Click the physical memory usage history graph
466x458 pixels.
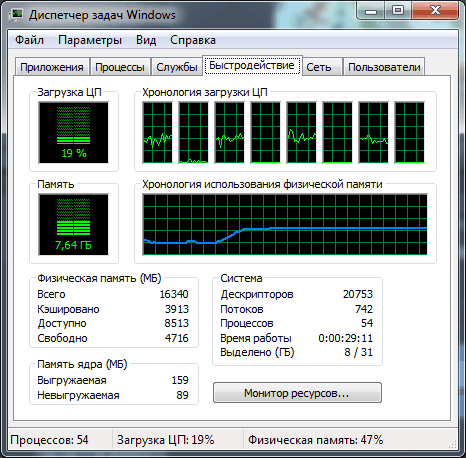click(285, 225)
